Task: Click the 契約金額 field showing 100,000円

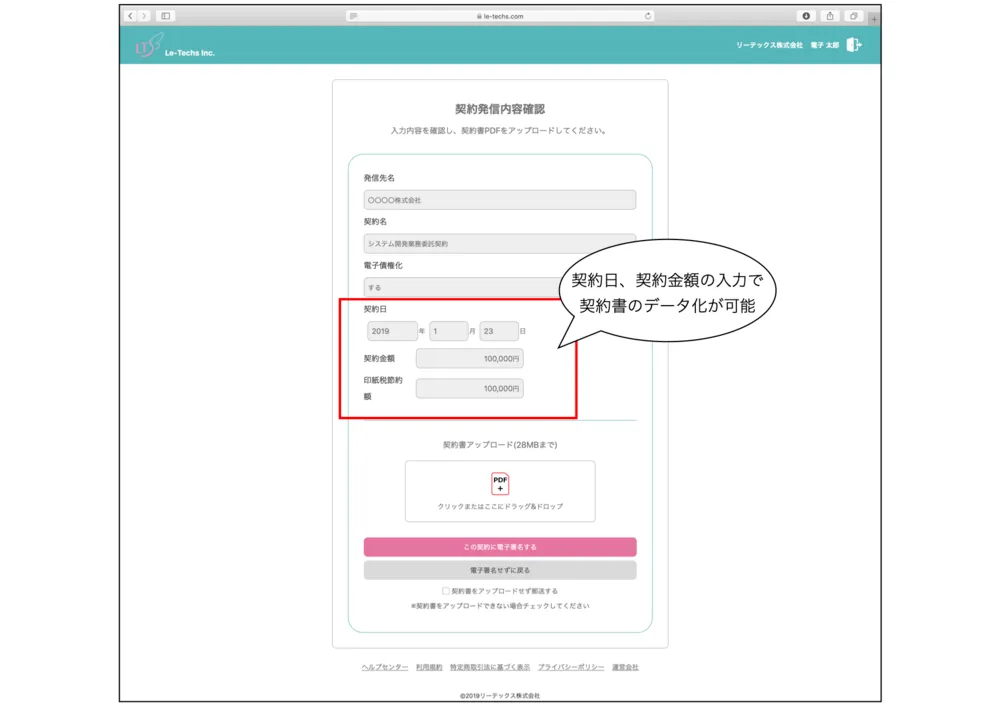Action: click(x=469, y=358)
